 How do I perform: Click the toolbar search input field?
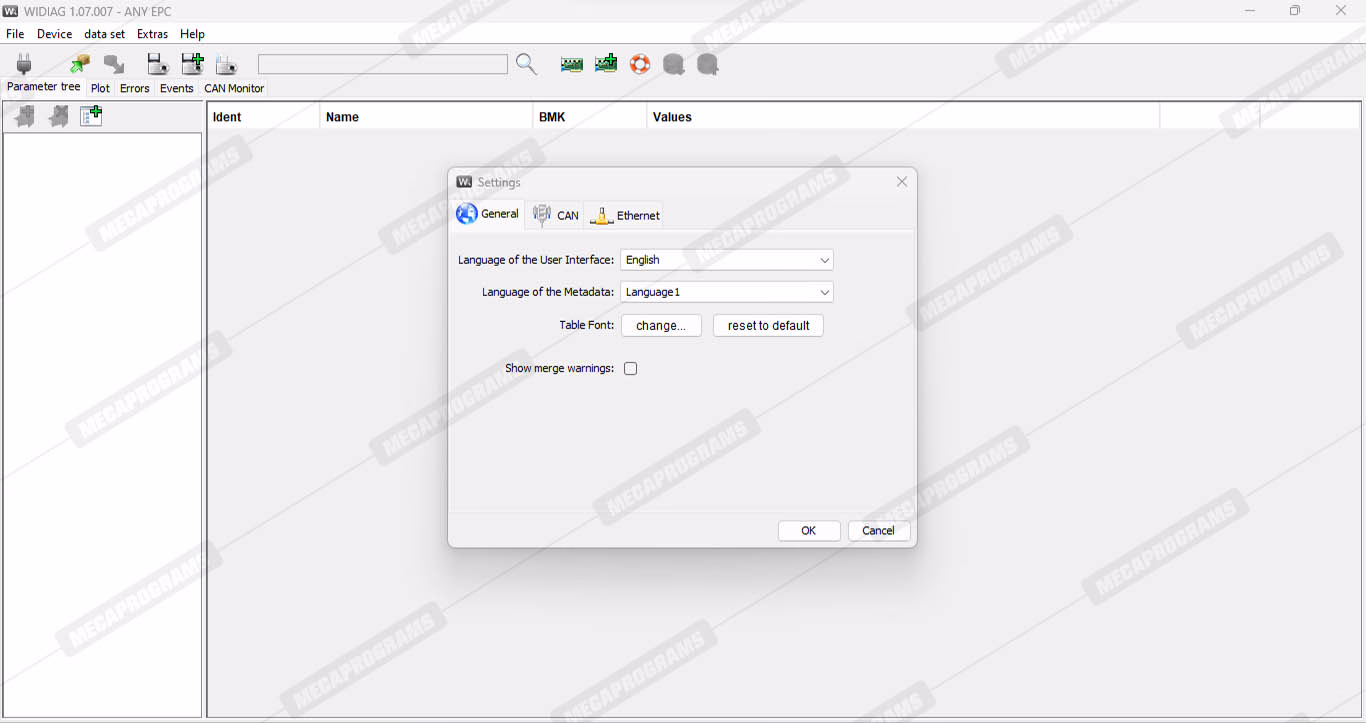(382, 65)
